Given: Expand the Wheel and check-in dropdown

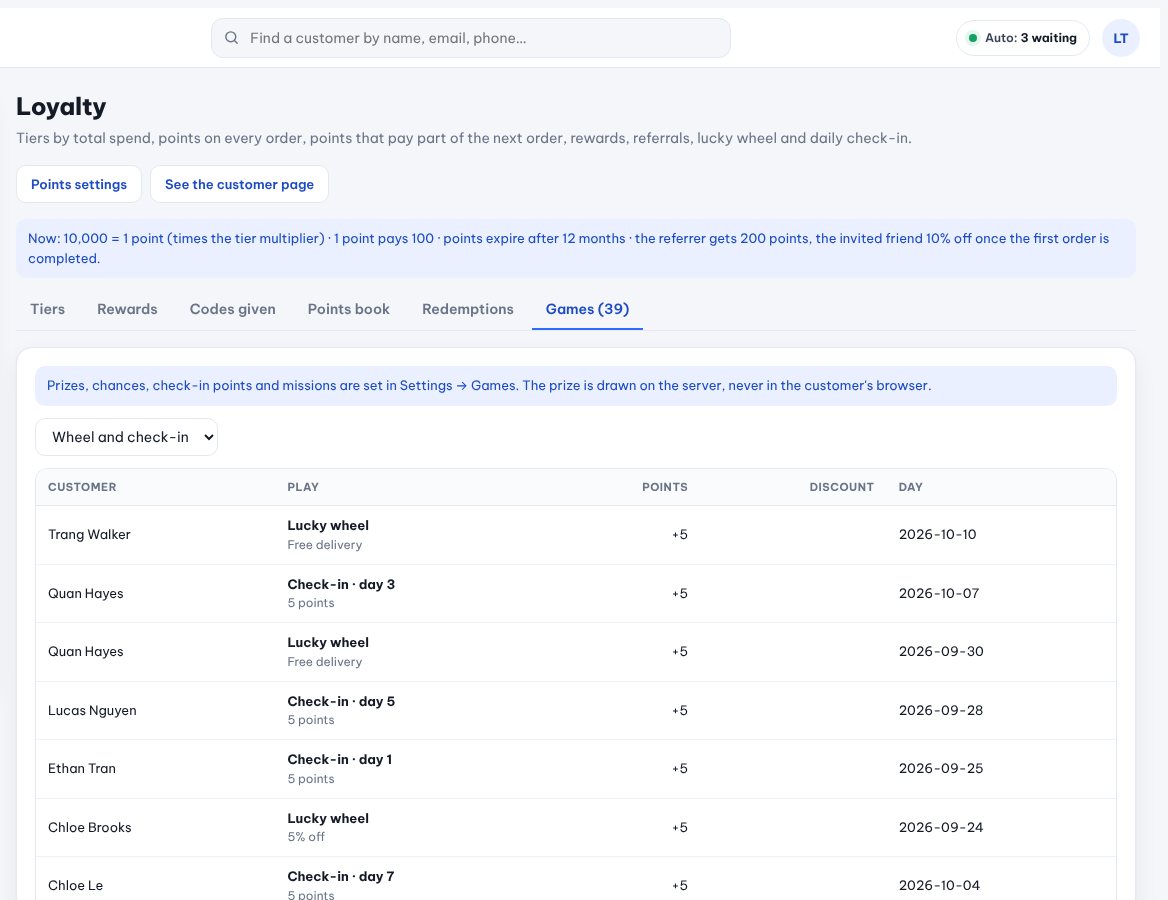Looking at the screenshot, I should pos(127,437).
